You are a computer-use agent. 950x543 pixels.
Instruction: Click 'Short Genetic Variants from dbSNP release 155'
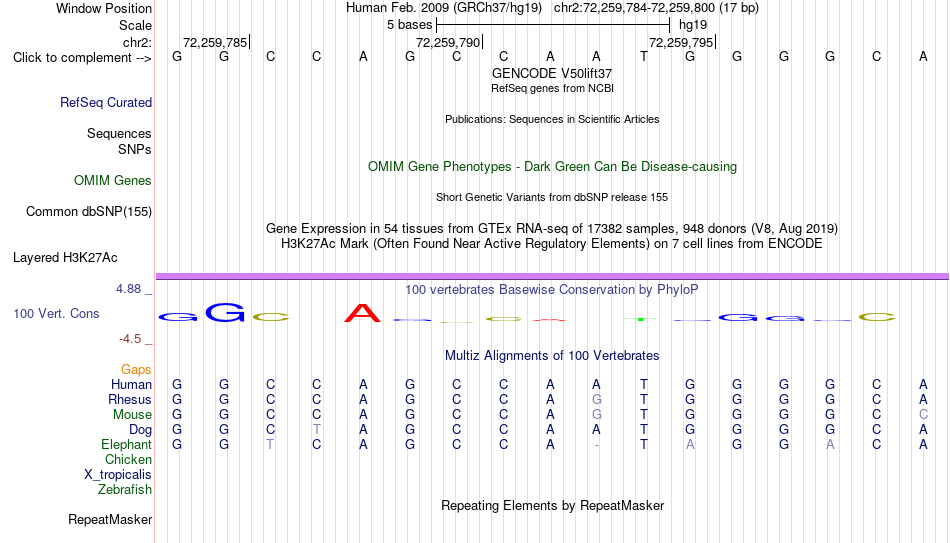552,198
